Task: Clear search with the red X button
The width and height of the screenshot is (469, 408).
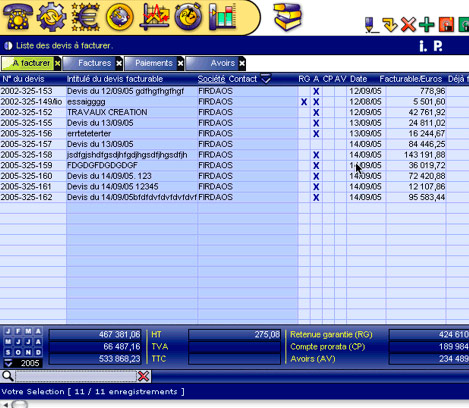Action: [x=144, y=376]
